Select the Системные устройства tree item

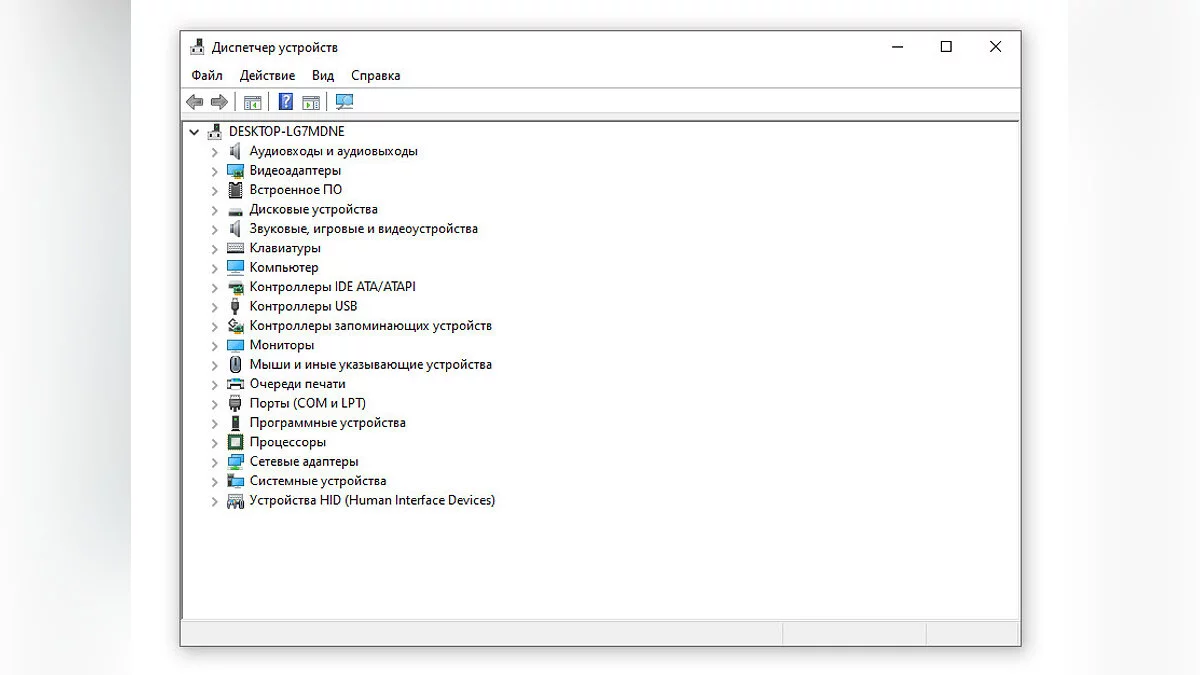click(x=317, y=481)
